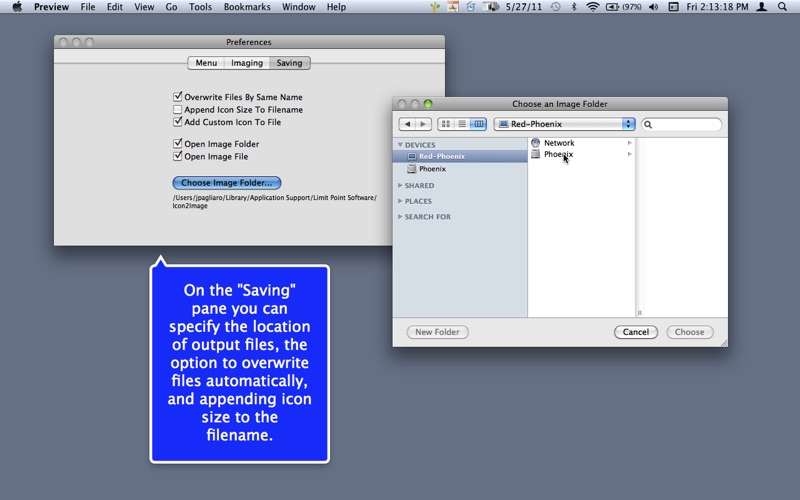This screenshot has height=500, width=800.
Task: Switch file dialog to icon view
Action: pyautogui.click(x=445, y=124)
